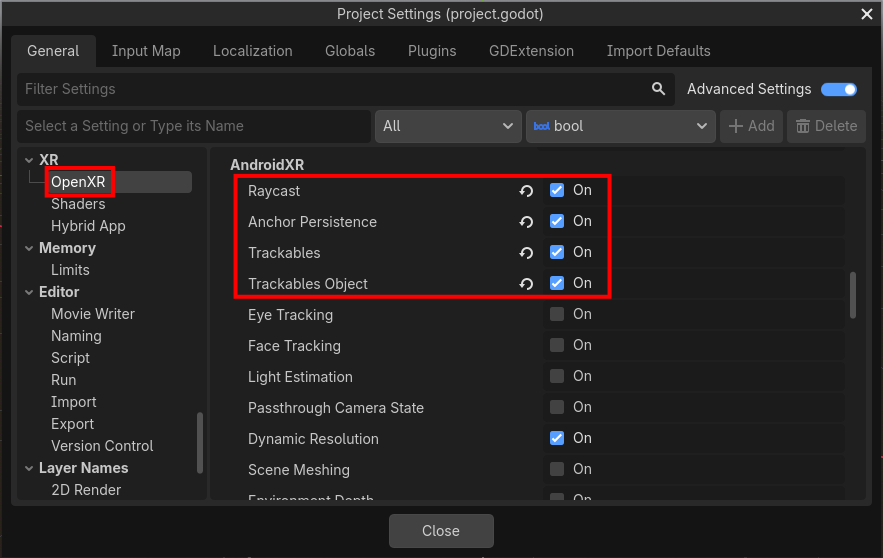Turn on Light Estimation checkbox

(x=556, y=376)
